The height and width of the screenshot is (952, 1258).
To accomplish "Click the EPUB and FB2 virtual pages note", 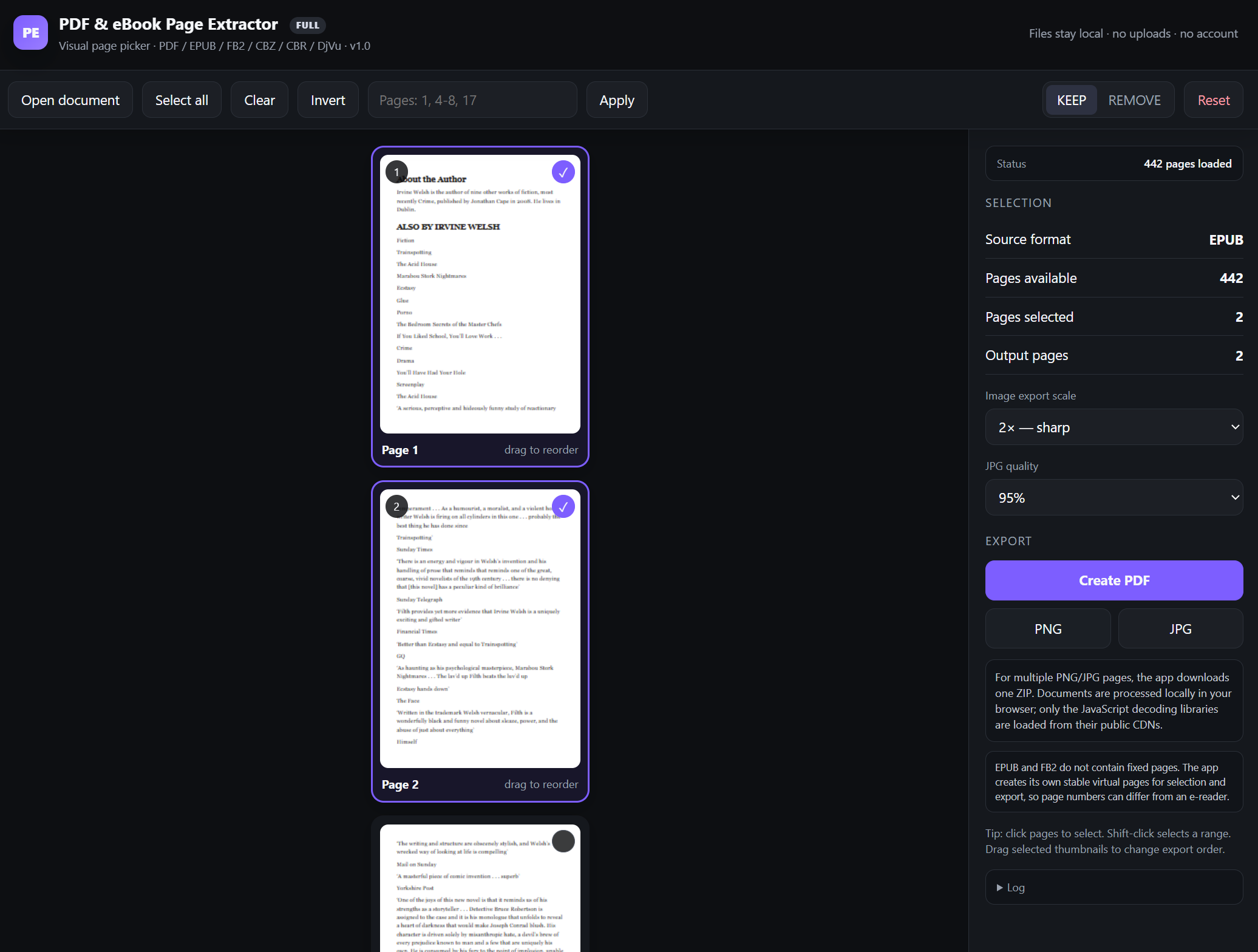I will [1113, 782].
